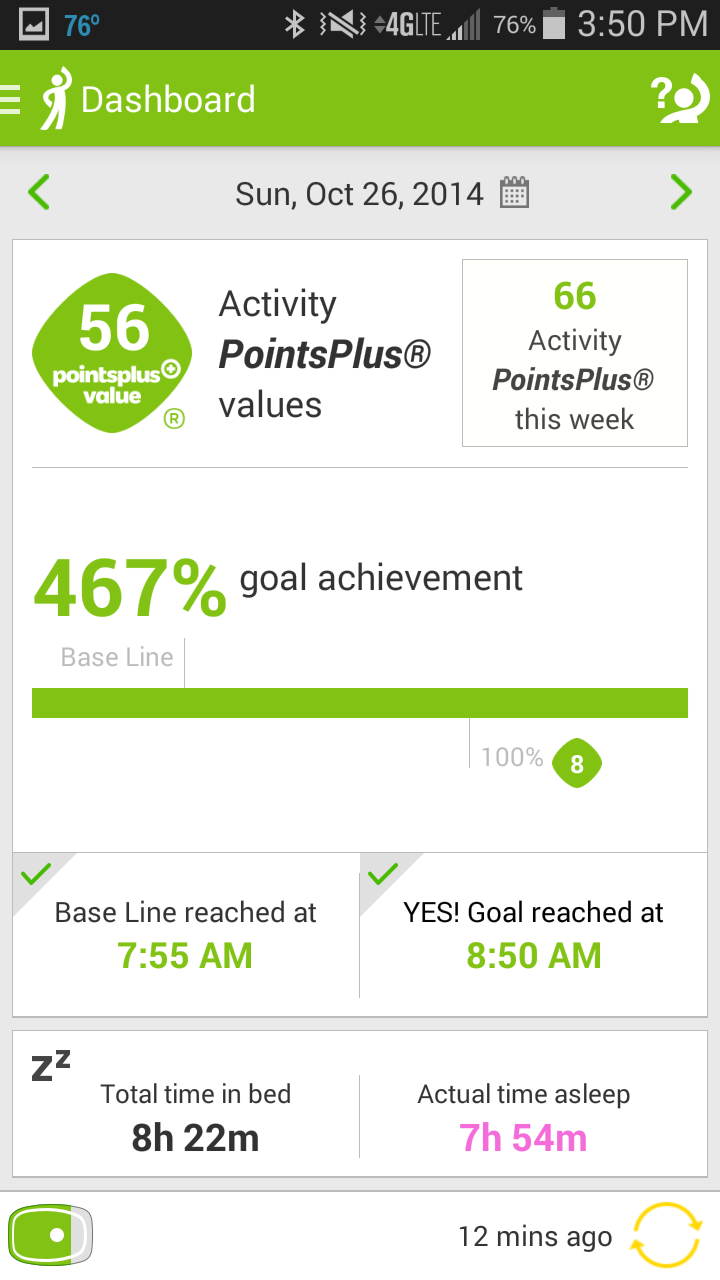Image resolution: width=720 pixels, height=1280 pixels.
Task: Open the hamburger navigation menu
Action: [12, 99]
